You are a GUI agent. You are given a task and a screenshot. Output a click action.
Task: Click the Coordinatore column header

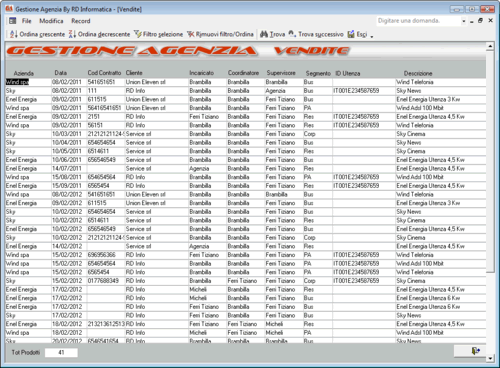(x=243, y=73)
